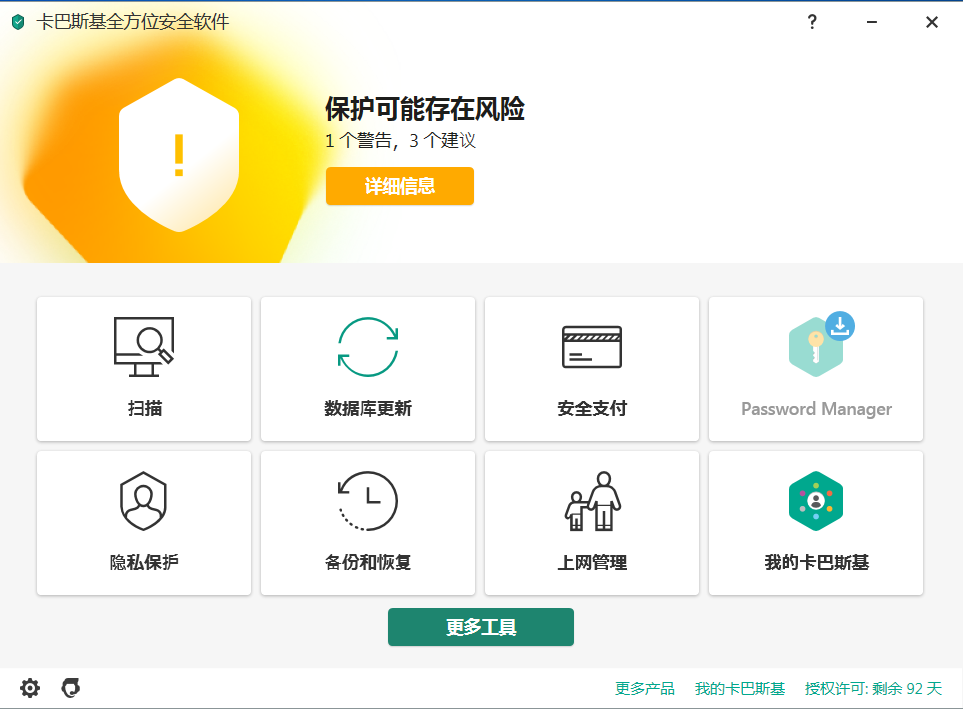Open the 安全支付 credit card icon
Screen dimensions: 963x709
click(592, 347)
